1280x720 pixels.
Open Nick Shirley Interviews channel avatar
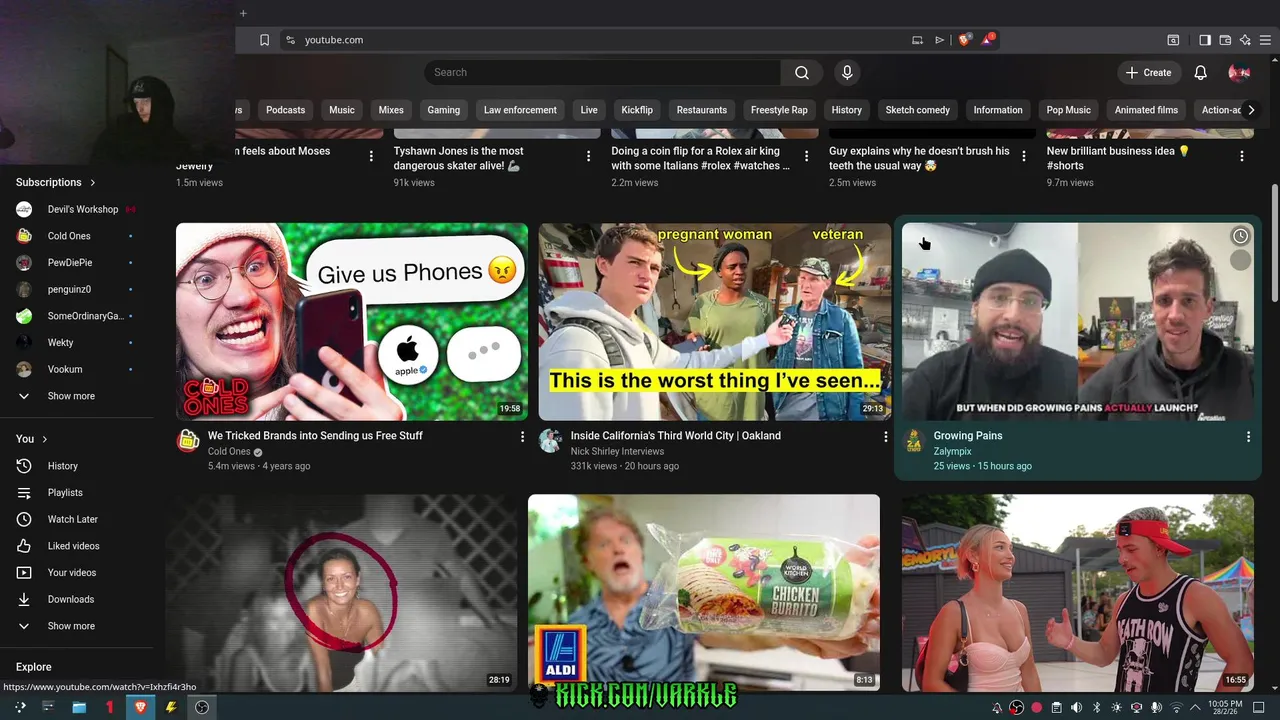(550, 441)
